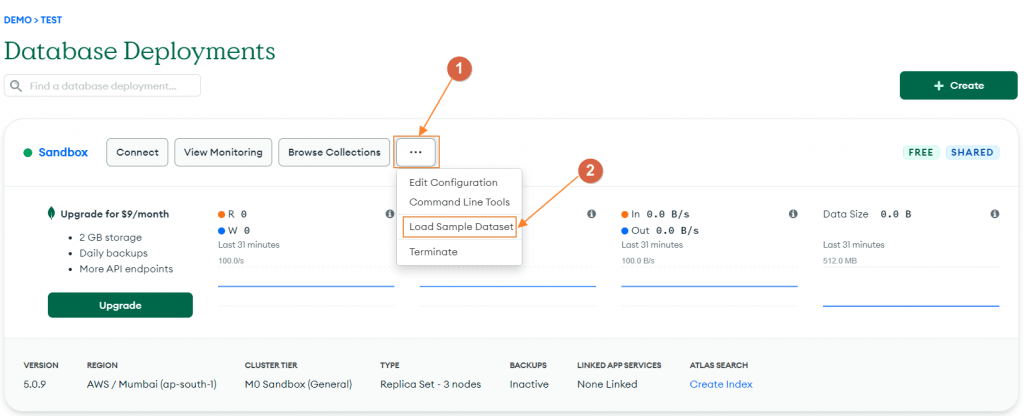1024x416 pixels.
Task: Click the Daily backups bullet
Action: click(114, 253)
